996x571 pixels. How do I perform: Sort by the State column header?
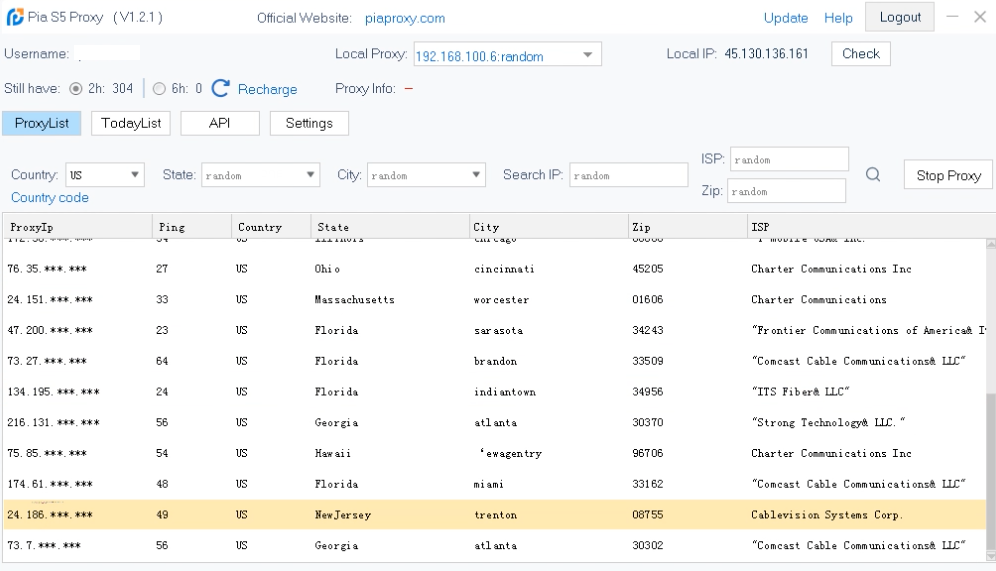[390, 227]
